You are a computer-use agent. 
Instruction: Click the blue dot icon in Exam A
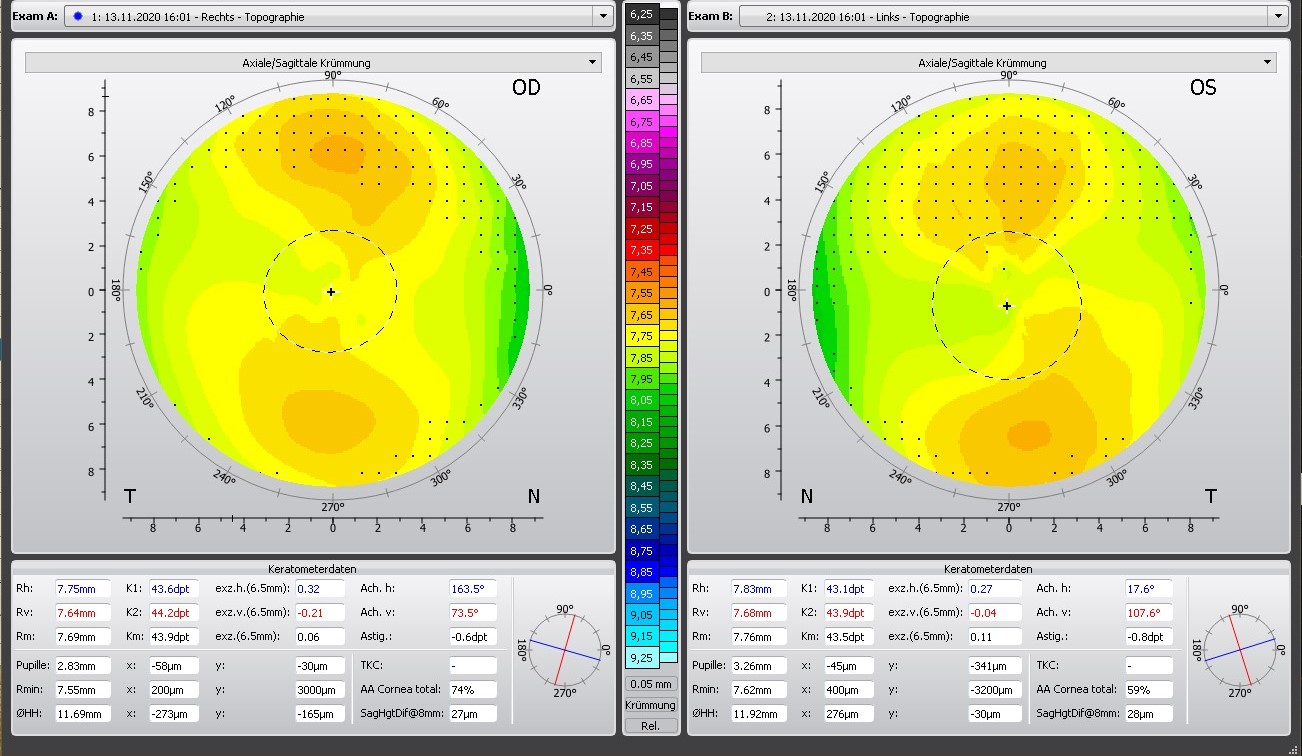click(77, 17)
